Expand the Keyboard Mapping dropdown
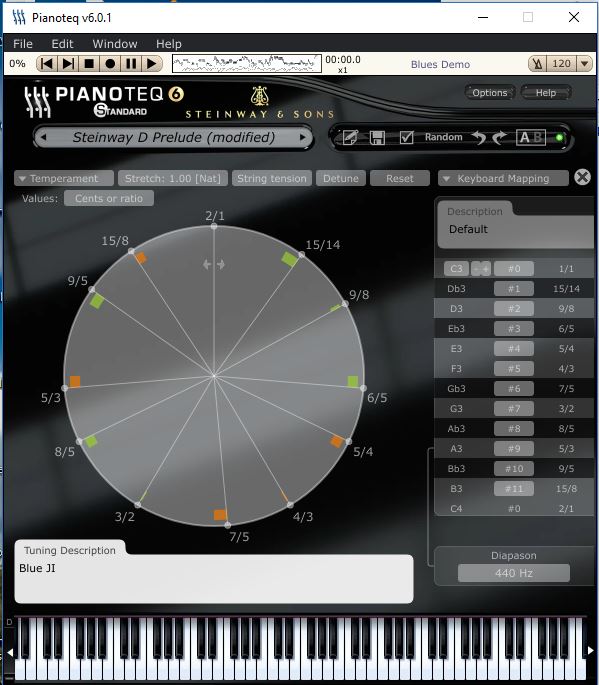The height and width of the screenshot is (685, 599). click(503, 178)
